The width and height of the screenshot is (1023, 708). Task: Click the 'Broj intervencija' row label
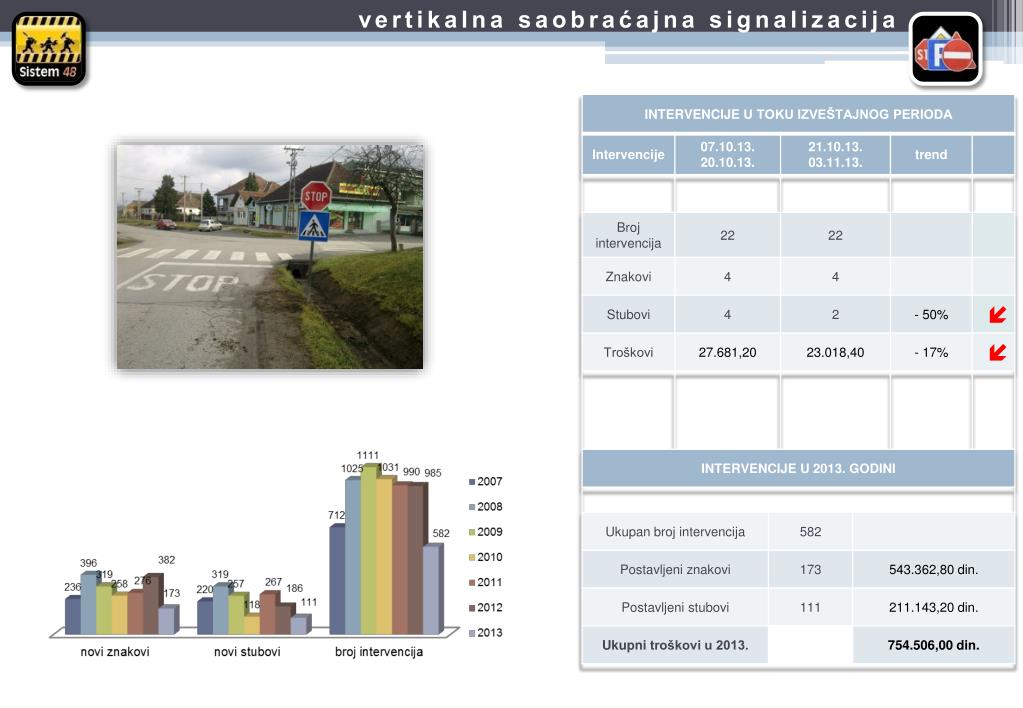click(x=628, y=236)
